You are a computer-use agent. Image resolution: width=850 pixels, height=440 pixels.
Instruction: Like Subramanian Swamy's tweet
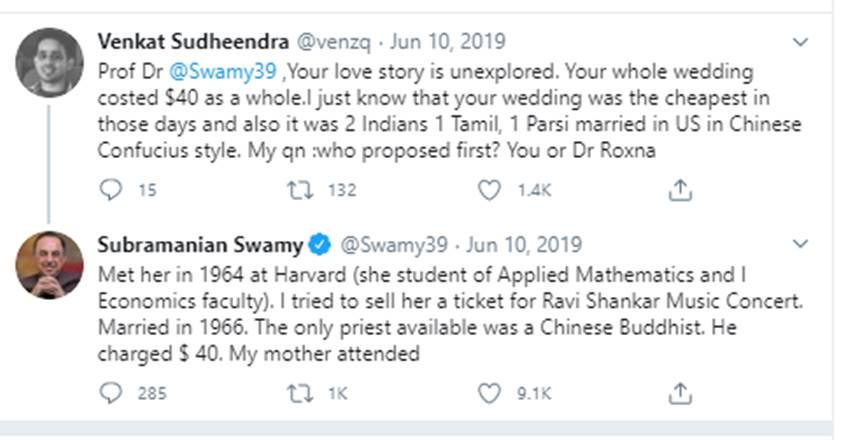click(489, 393)
